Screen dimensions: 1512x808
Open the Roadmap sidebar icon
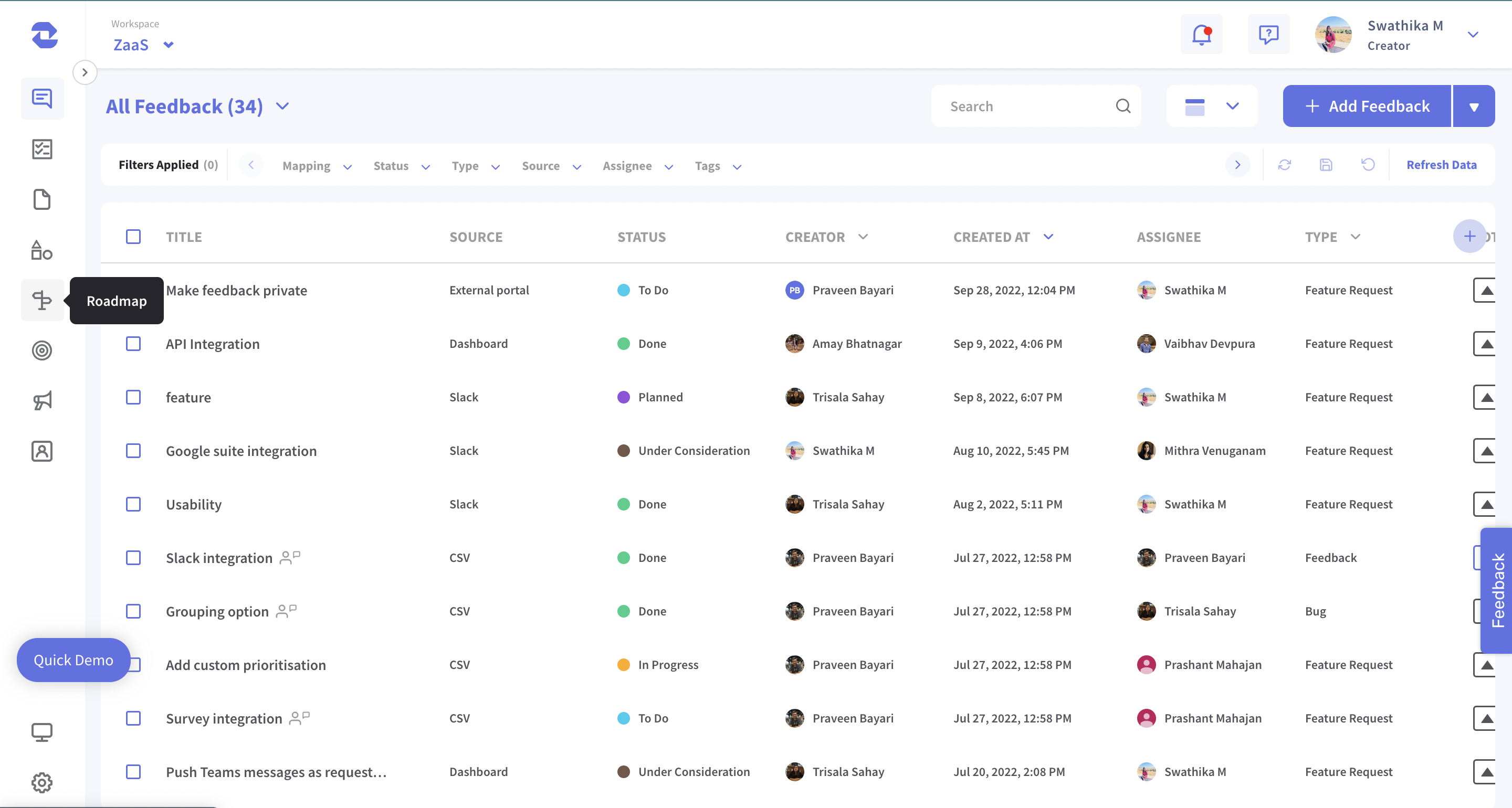click(x=41, y=300)
